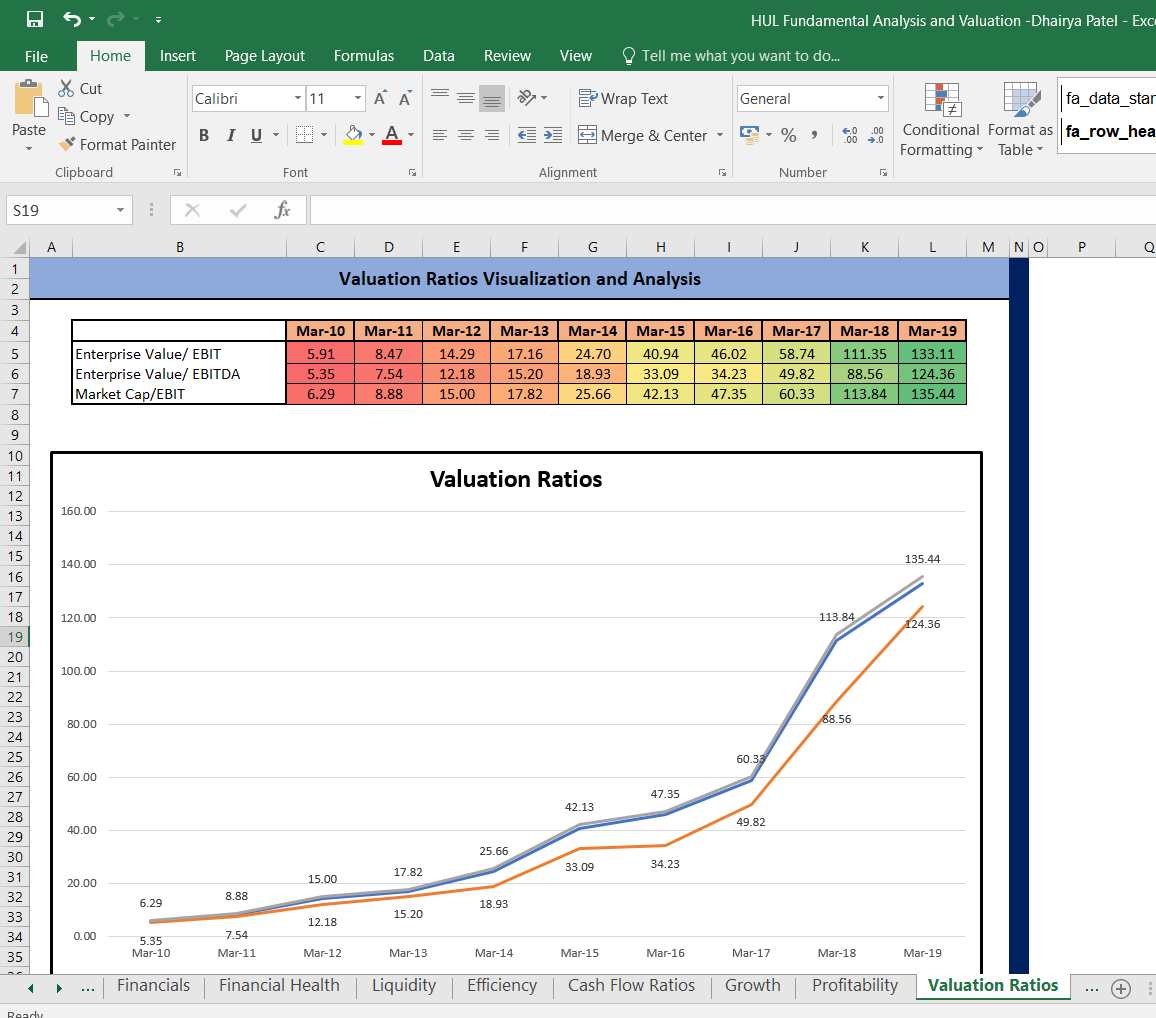
Task: Switch to the Insert ribbon tab
Action: point(178,56)
